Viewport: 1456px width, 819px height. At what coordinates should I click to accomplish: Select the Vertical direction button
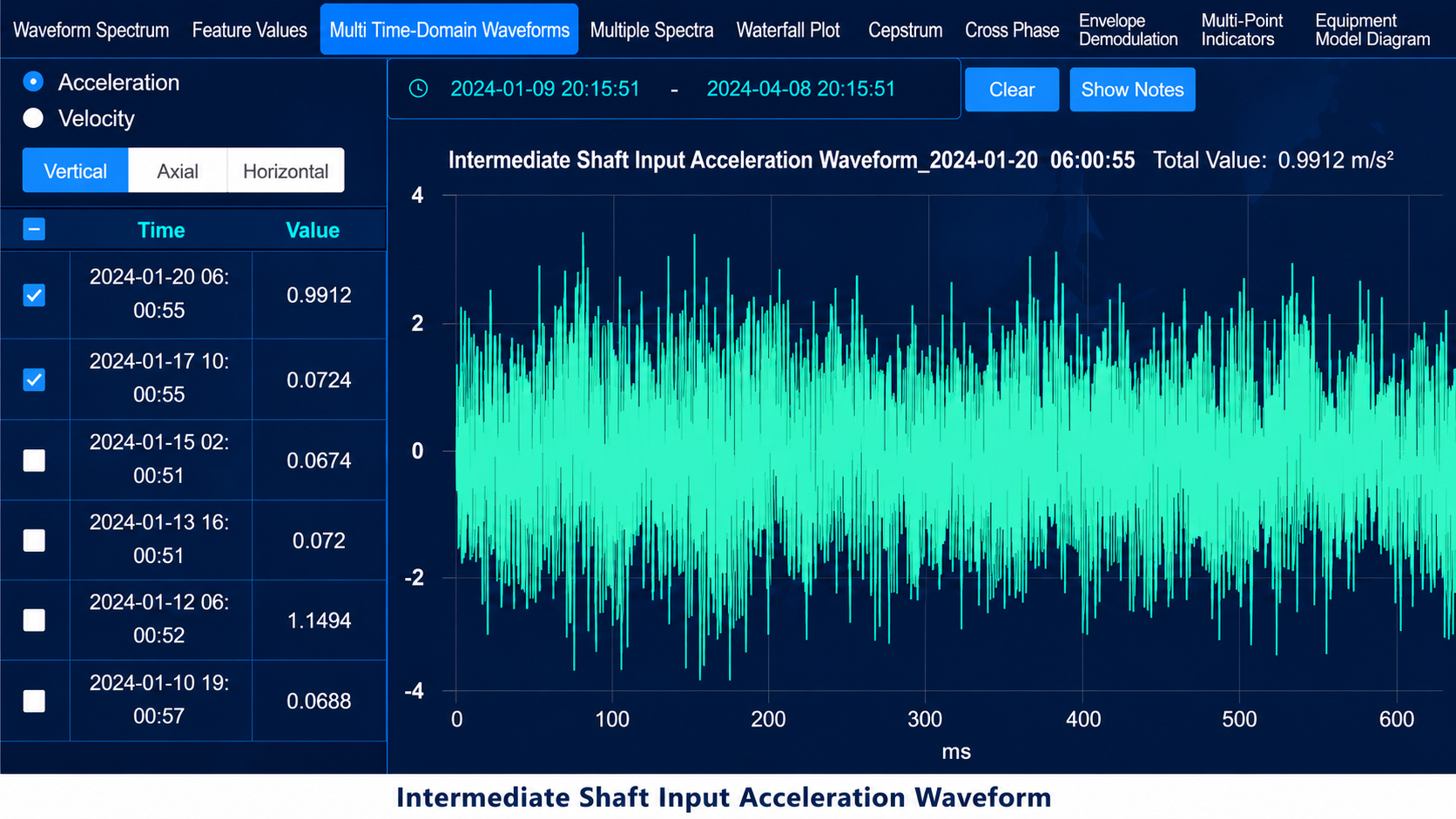(x=76, y=171)
